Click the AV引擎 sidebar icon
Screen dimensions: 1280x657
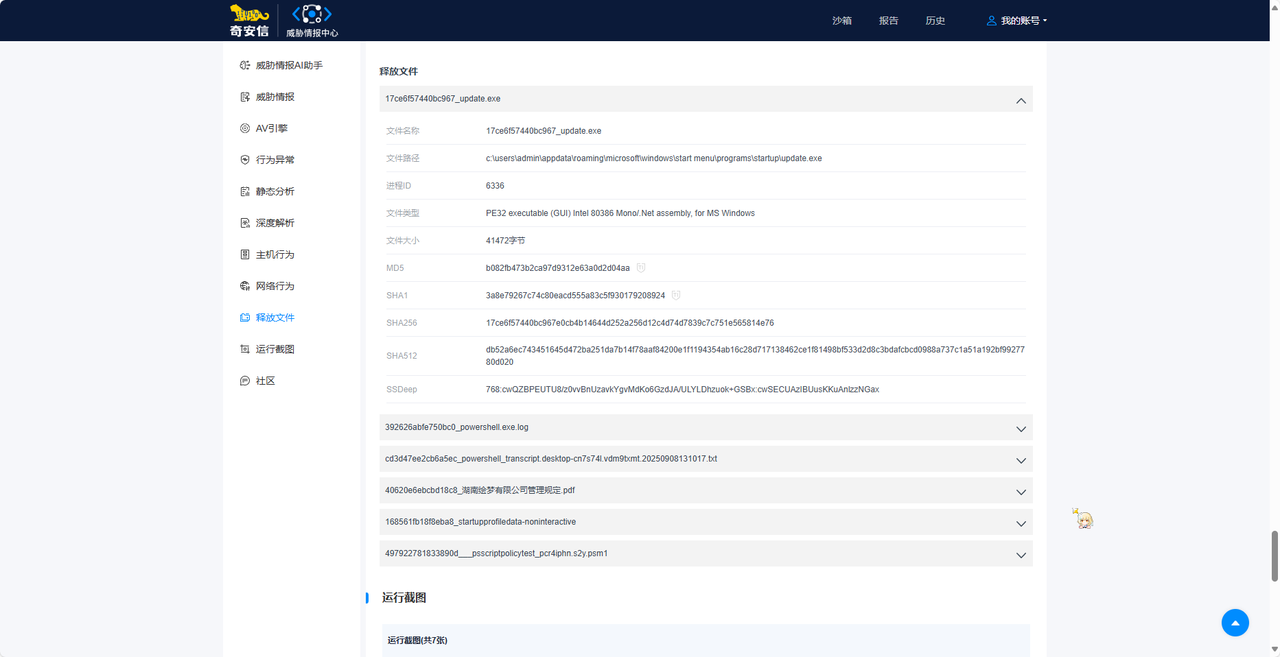[245, 129]
